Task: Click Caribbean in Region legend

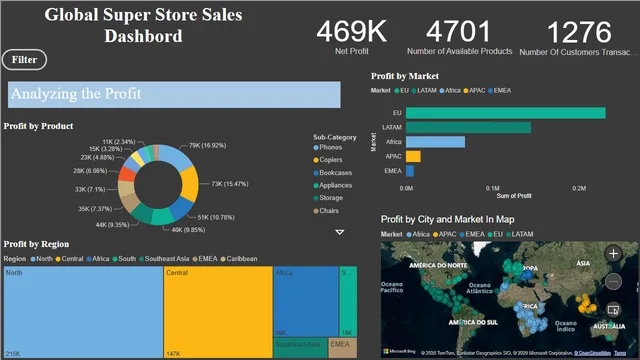Action: (x=239, y=259)
